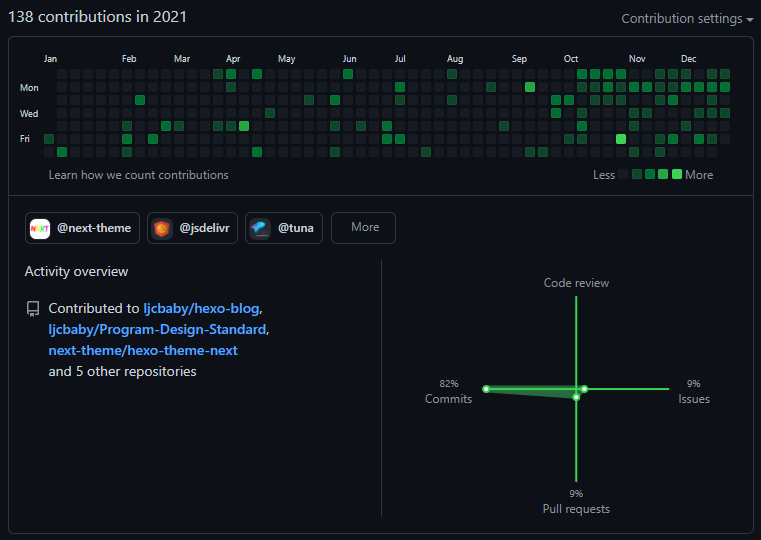The width and height of the screenshot is (761, 540).
Task: Click the '82% Commits' chart label
Action: [x=448, y=392]
